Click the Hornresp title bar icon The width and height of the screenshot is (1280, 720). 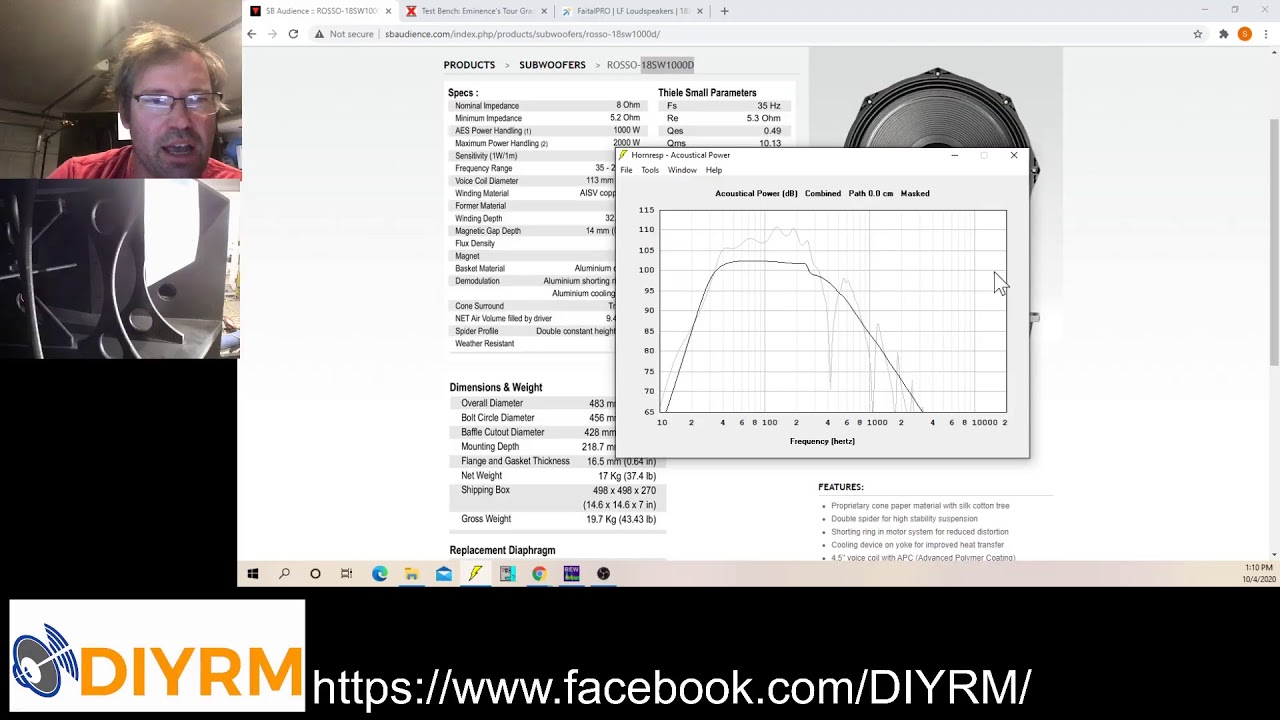pos(624,155)
